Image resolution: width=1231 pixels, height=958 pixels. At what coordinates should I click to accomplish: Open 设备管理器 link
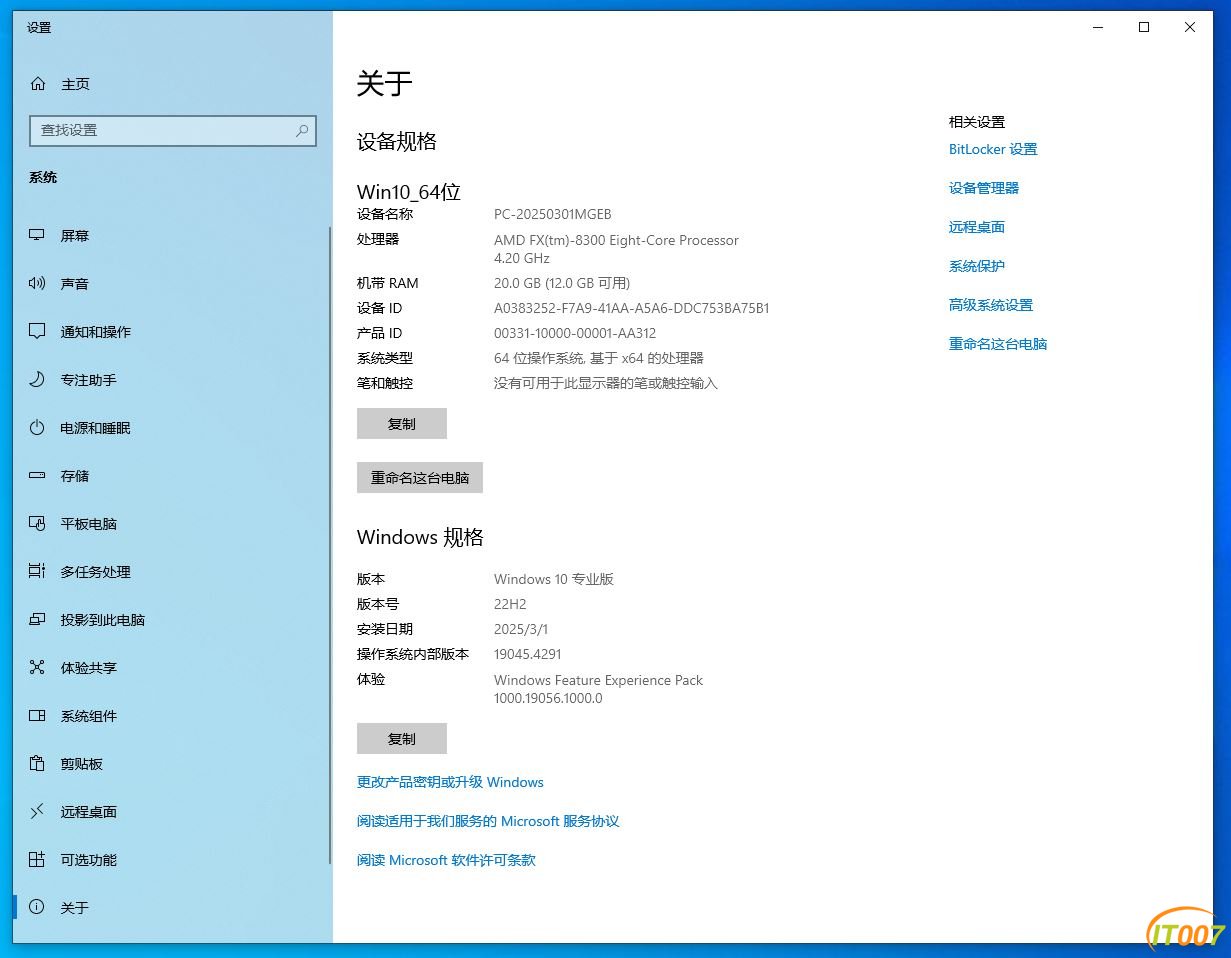click(x=984, y=188)
